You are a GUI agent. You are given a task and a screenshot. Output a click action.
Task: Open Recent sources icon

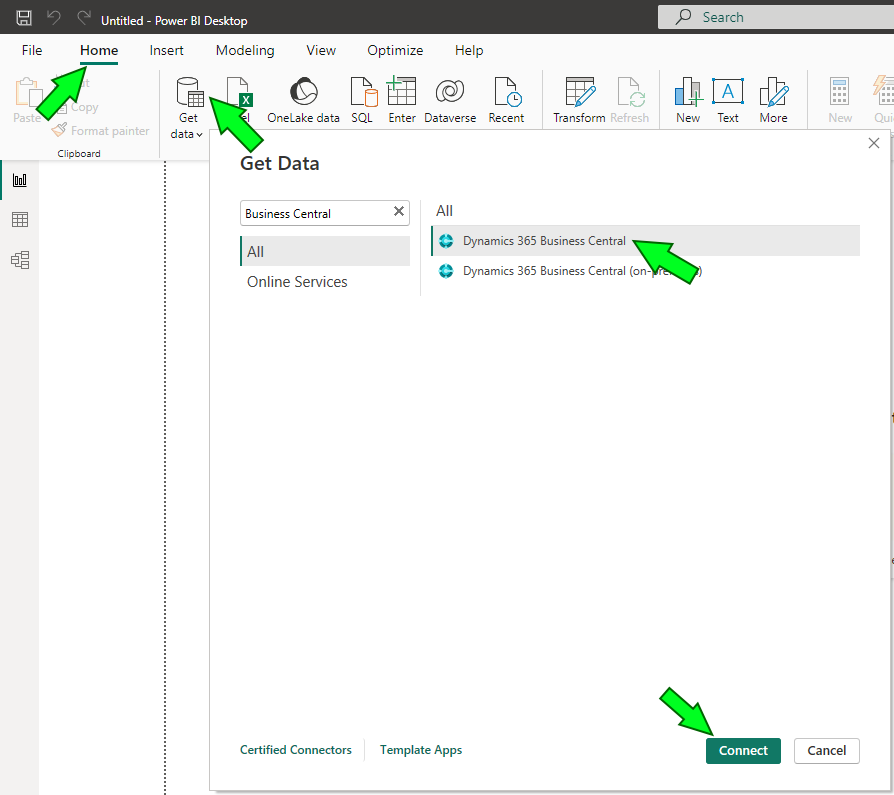507,92
